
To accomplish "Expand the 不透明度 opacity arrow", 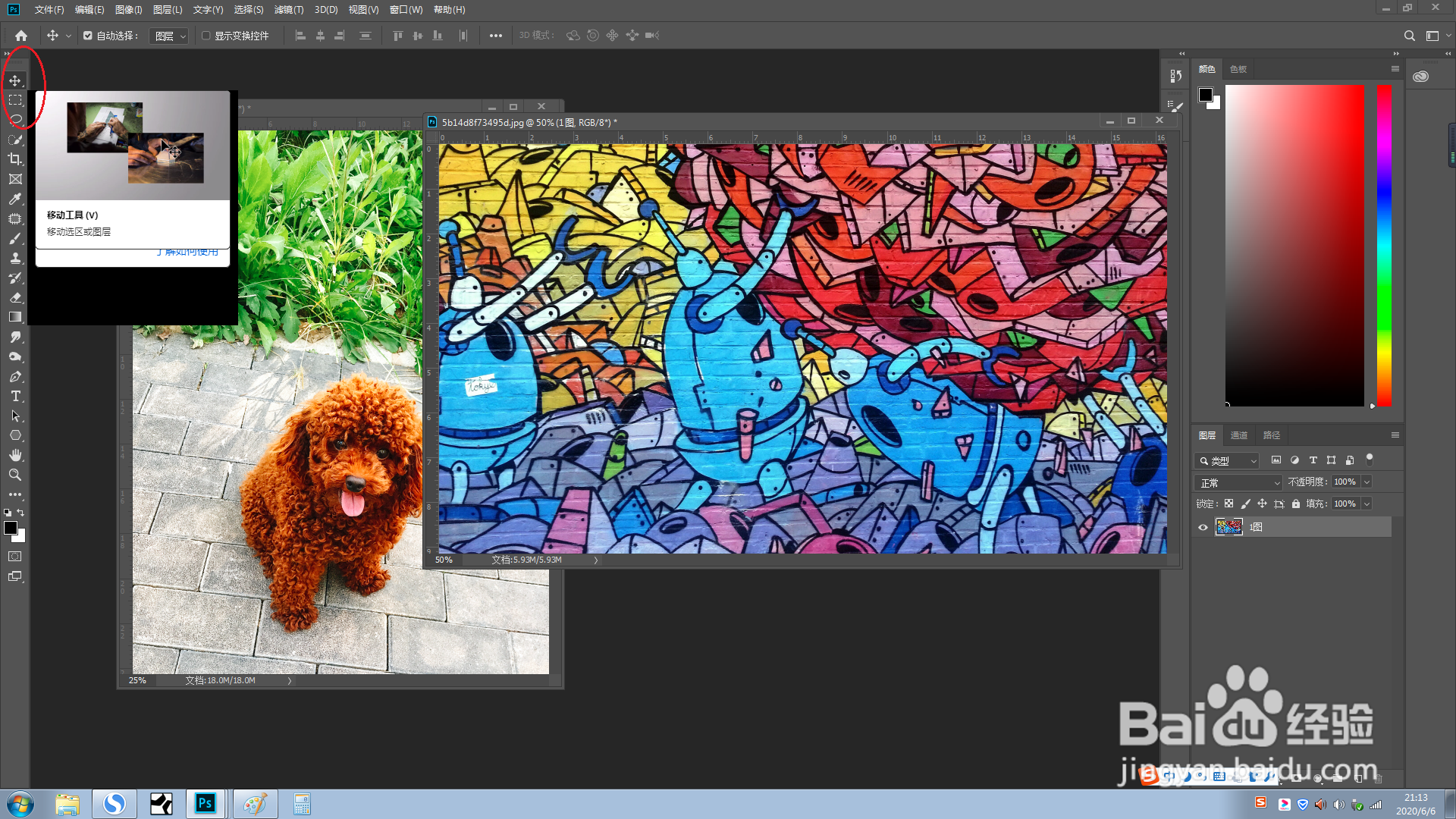I will [1367, 482].
